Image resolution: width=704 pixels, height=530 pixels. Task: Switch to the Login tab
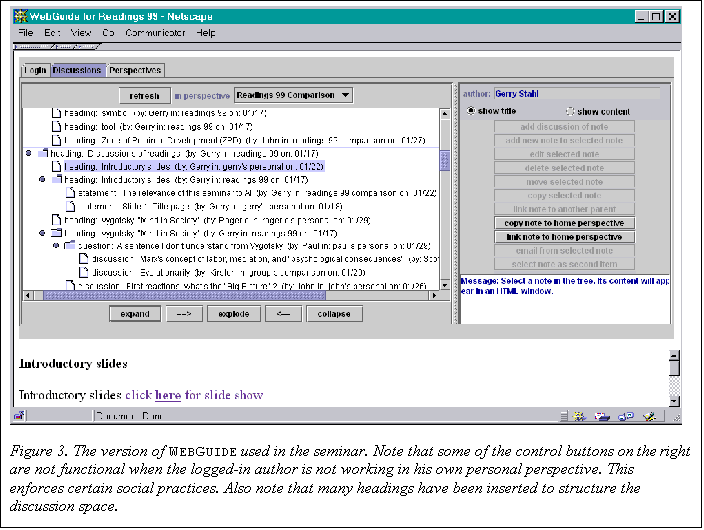[35, 71]
